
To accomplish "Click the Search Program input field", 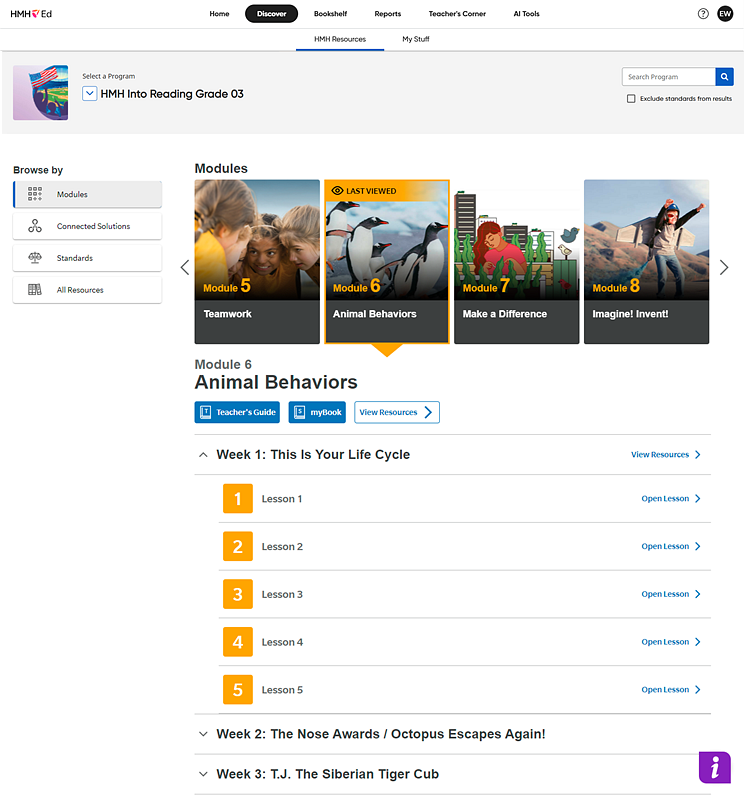I will tap(669, 77).
